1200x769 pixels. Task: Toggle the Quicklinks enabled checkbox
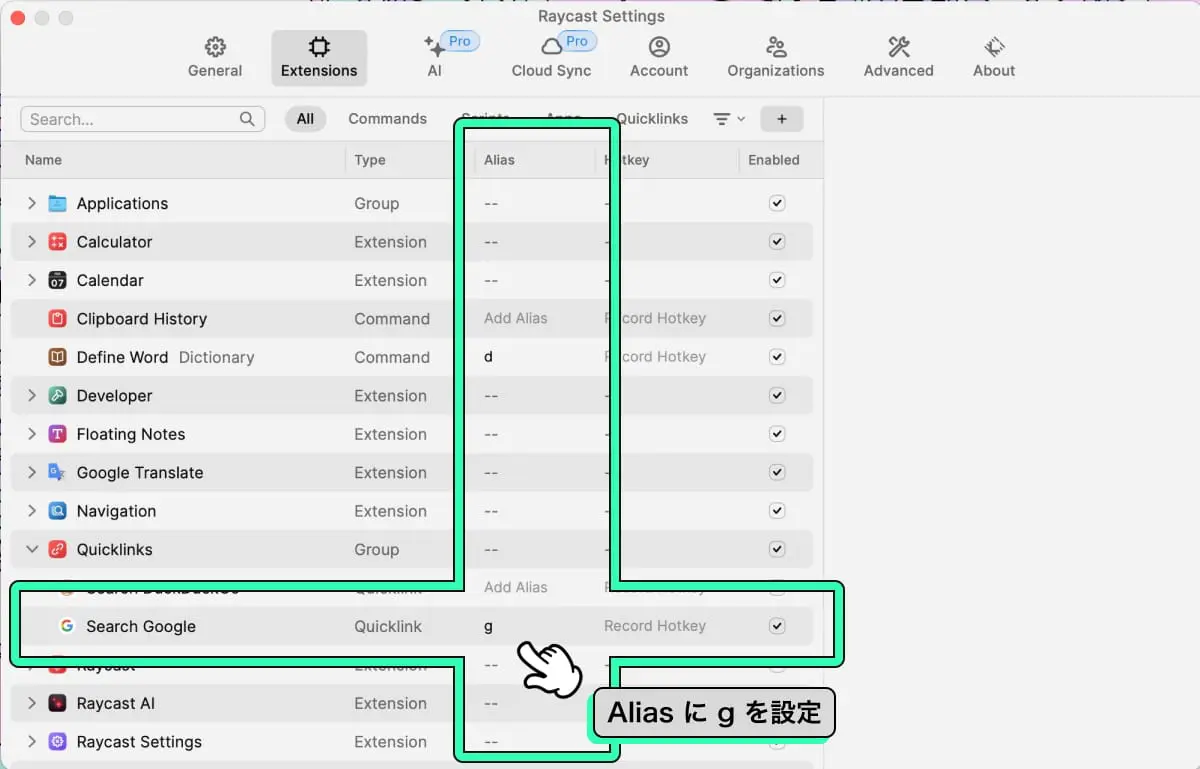pos(777,549)
